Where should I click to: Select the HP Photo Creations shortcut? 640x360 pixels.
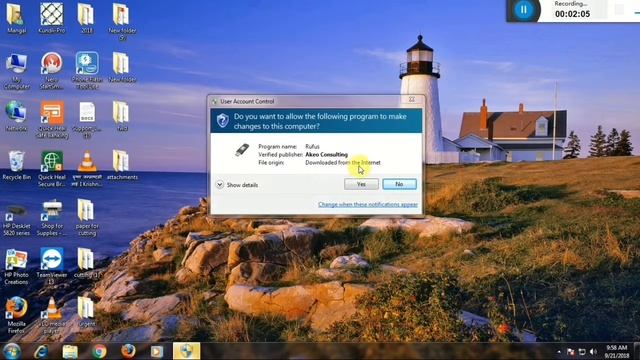(16, 267)
